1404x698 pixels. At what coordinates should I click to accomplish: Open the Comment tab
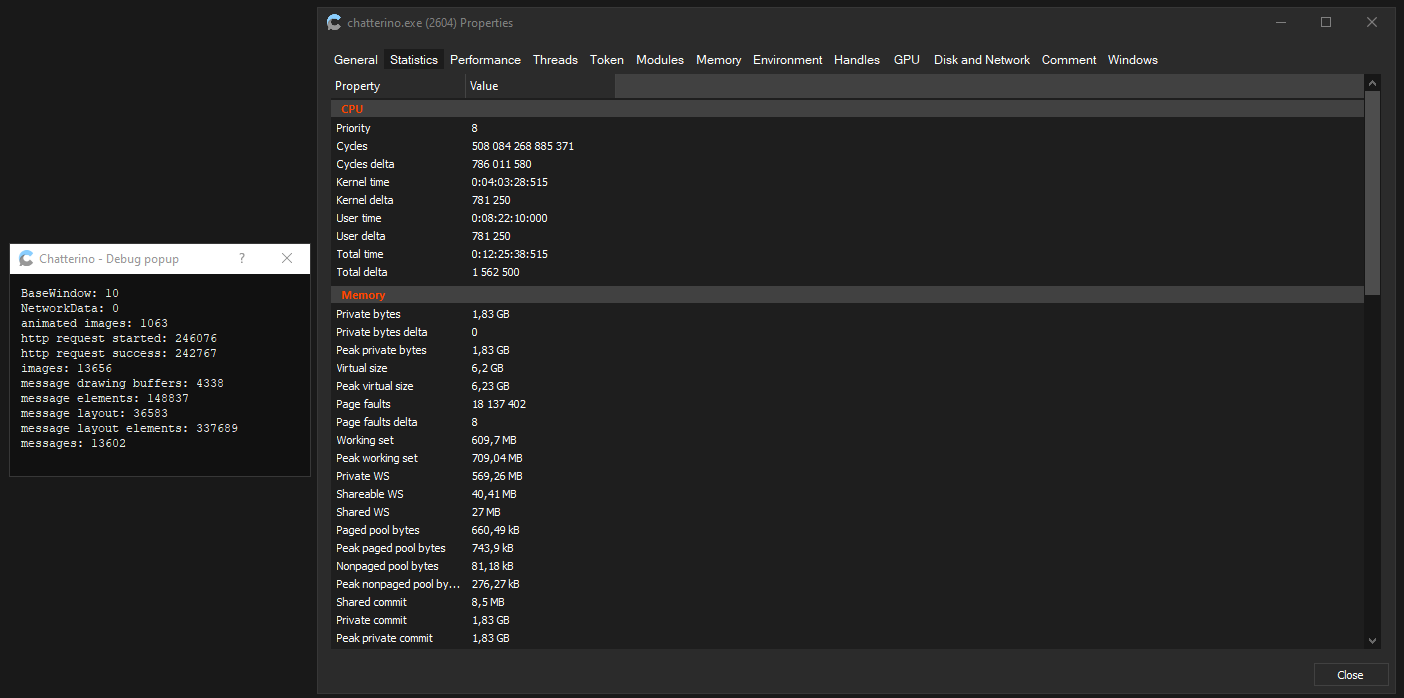pyautogui.click(x=1069, y=60)
